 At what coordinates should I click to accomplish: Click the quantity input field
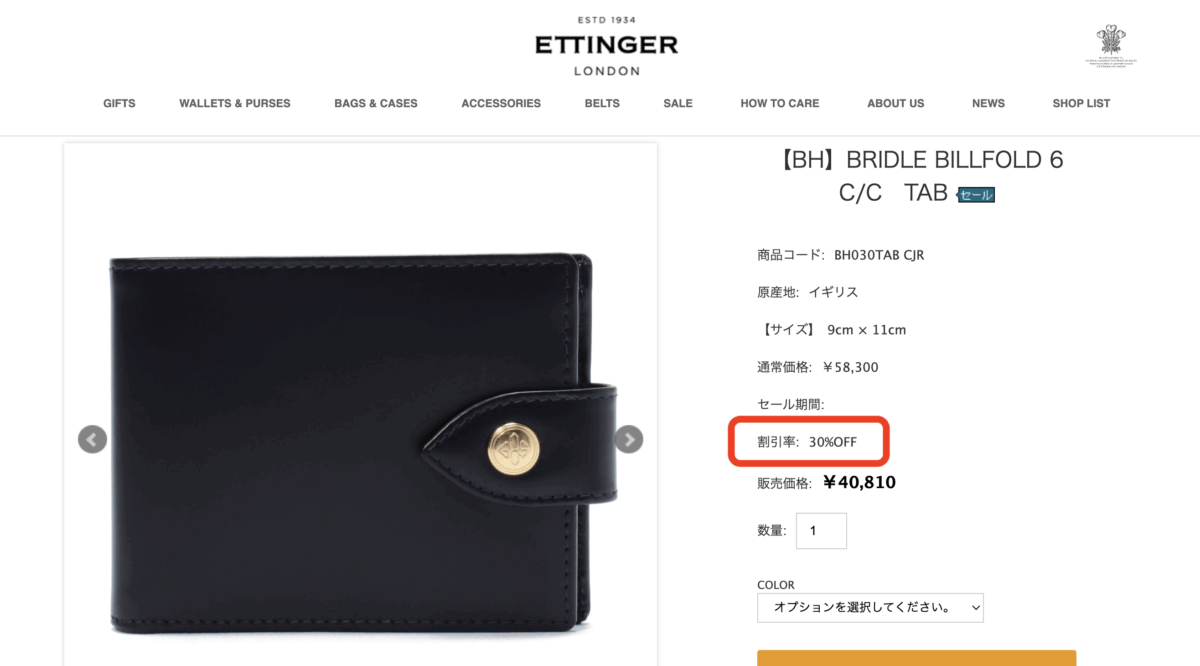821,531
